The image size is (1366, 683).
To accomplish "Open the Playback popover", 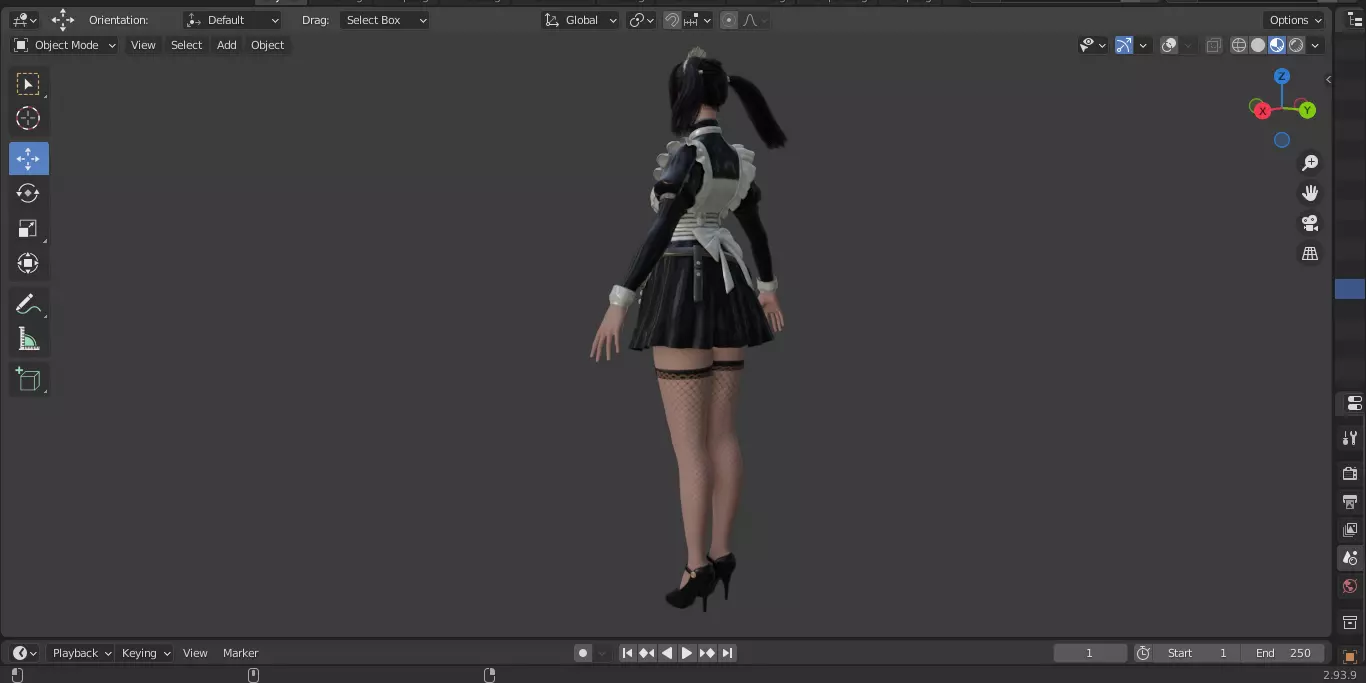I will pyautogui.click(x=81, y=653).
